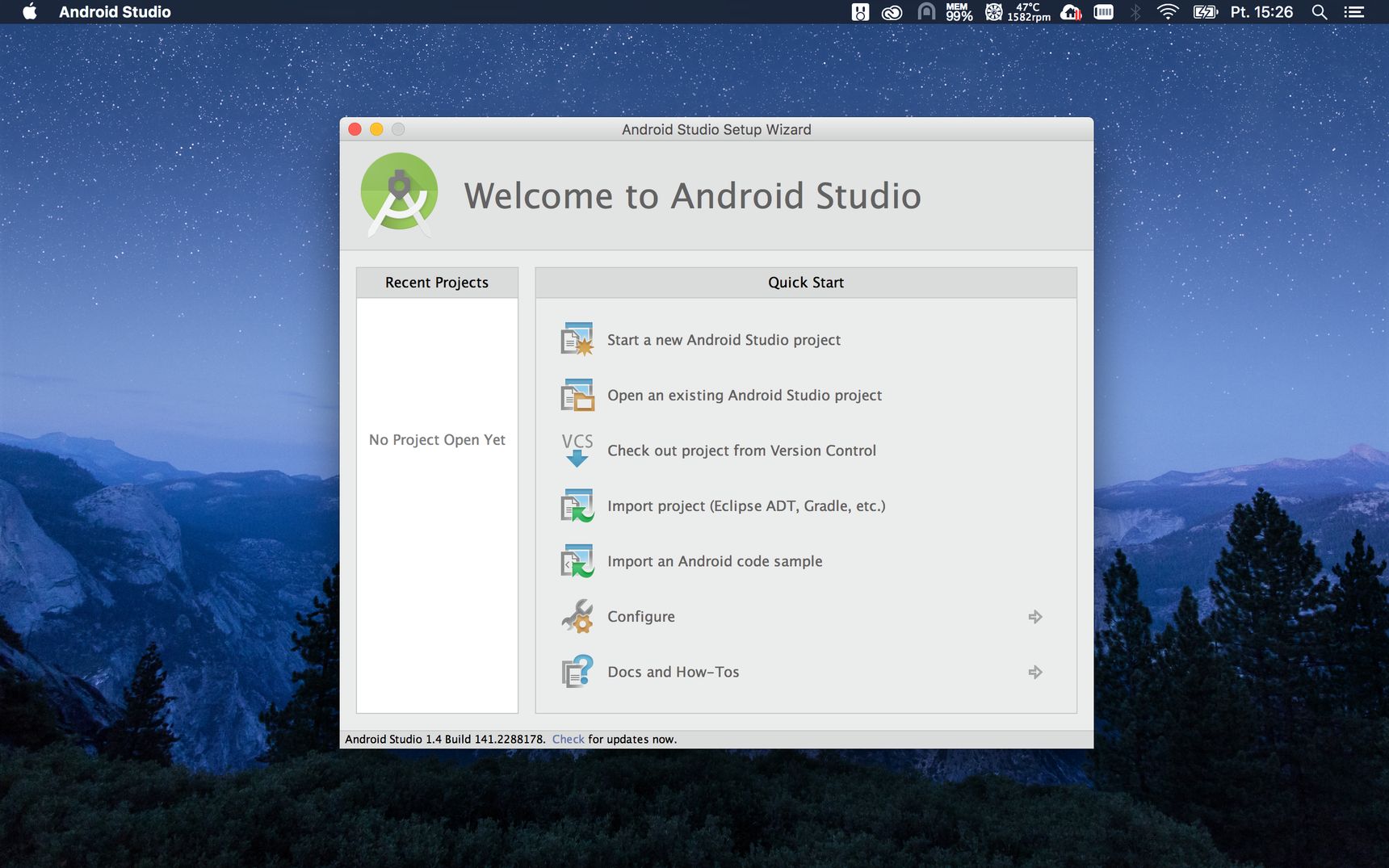Open the Configure submenu label
1389x868 pixels.
pyautogui.click(x=641, y=617)
